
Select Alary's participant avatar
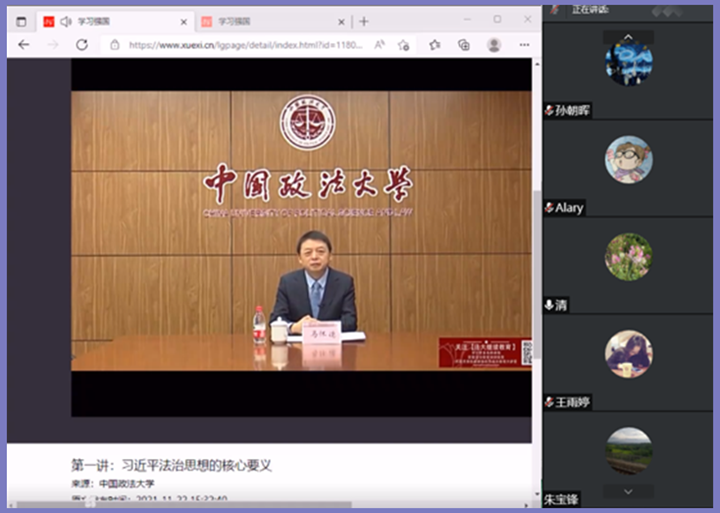pyautogui.click(x=628, y=160)
